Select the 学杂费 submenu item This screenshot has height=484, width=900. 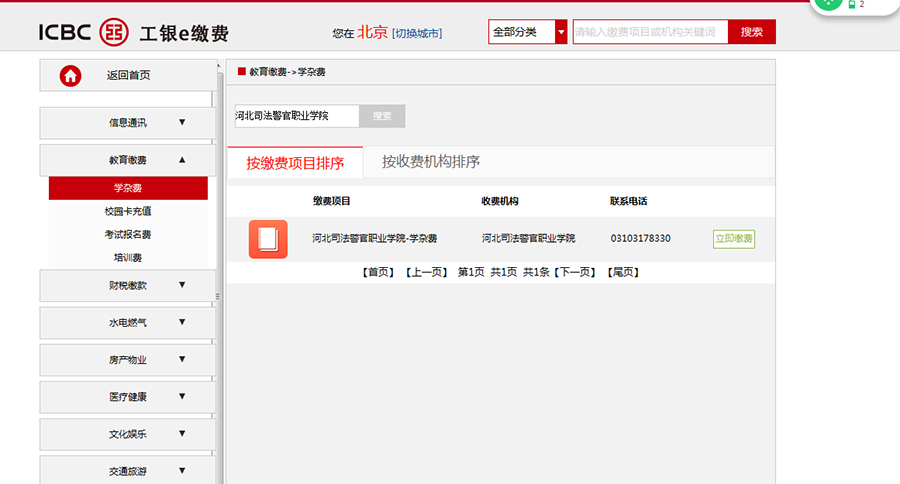click(128, 188)
